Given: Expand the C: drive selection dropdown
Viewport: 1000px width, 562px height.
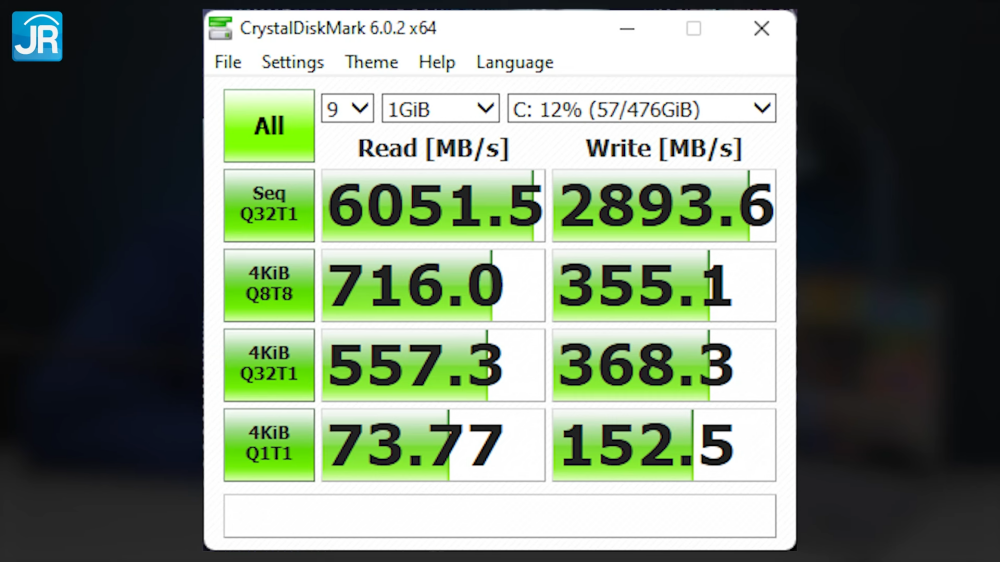Looking at the screenshot, I should [642, 109].
